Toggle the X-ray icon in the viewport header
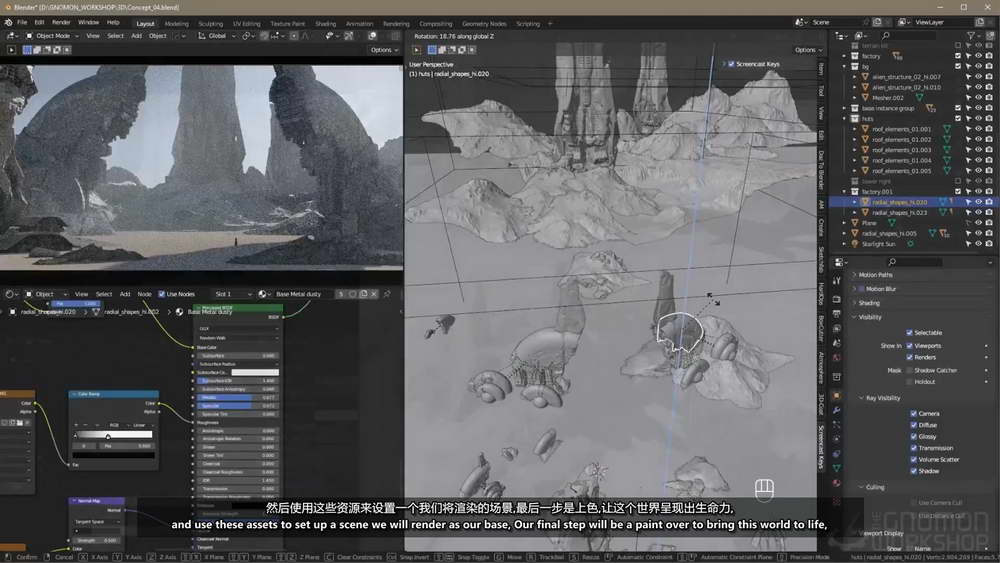Screen dimensions: 1000x563 pos(395,36)
